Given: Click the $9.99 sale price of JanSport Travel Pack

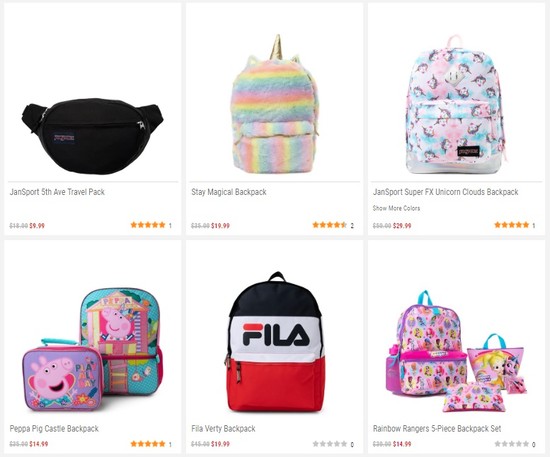Looking at the screenshot, I should click(37, 226).
